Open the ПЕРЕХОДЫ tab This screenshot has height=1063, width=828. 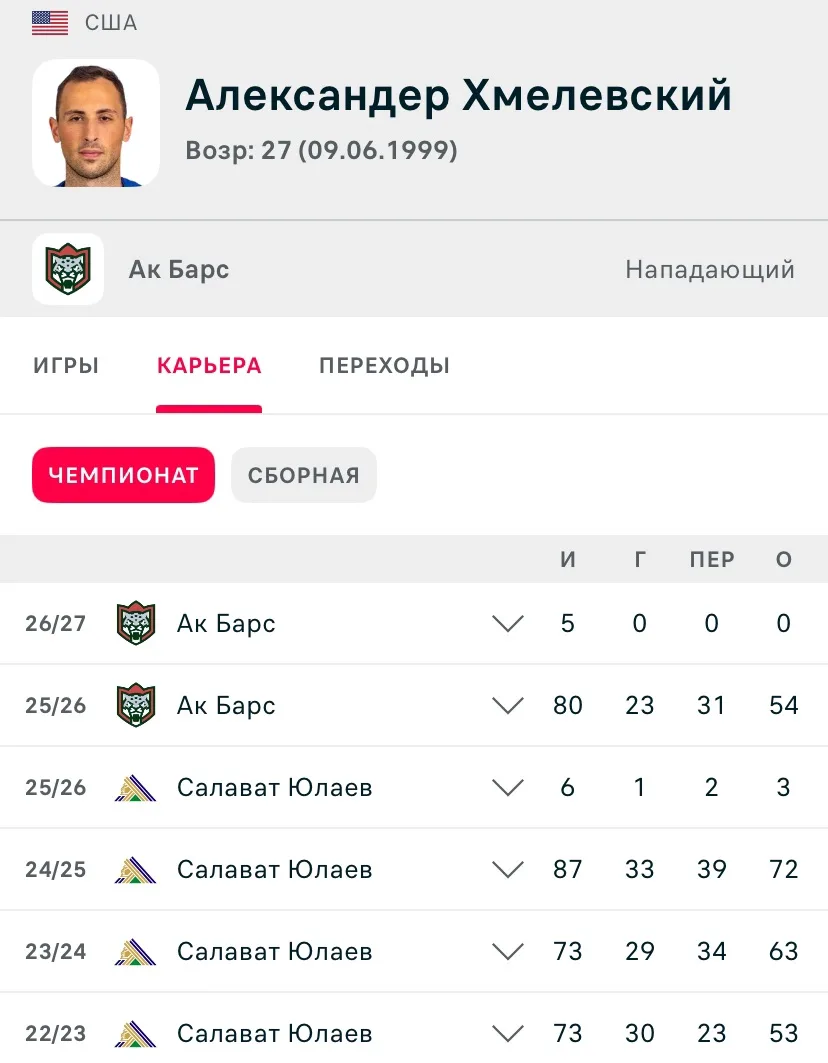[385, 365]
